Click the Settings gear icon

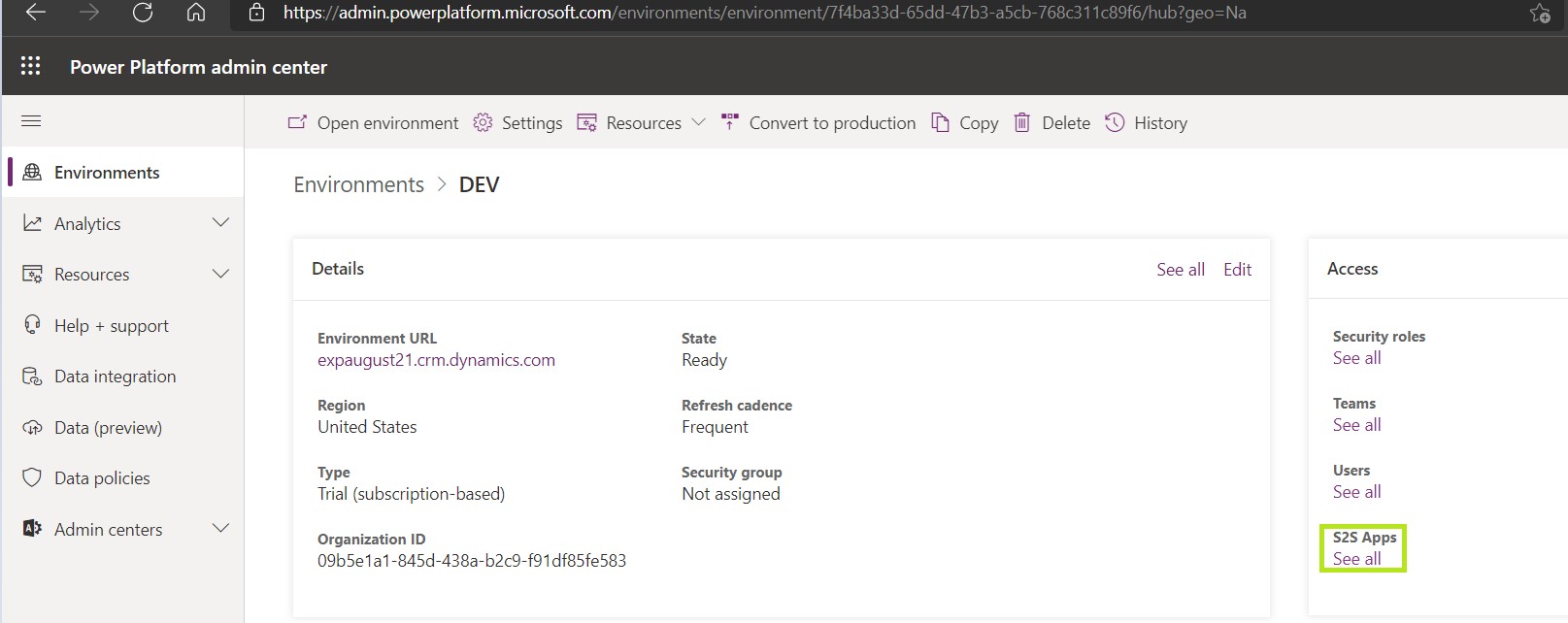click(x=483, y=122)
